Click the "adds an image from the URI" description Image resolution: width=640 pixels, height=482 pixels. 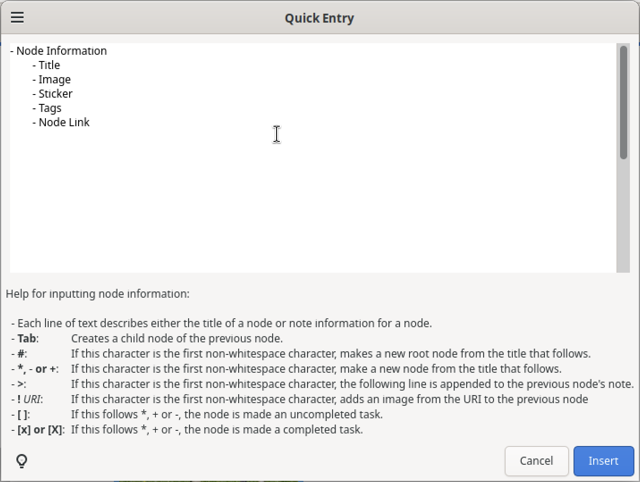pyautogui.click(x=330, y=399)
